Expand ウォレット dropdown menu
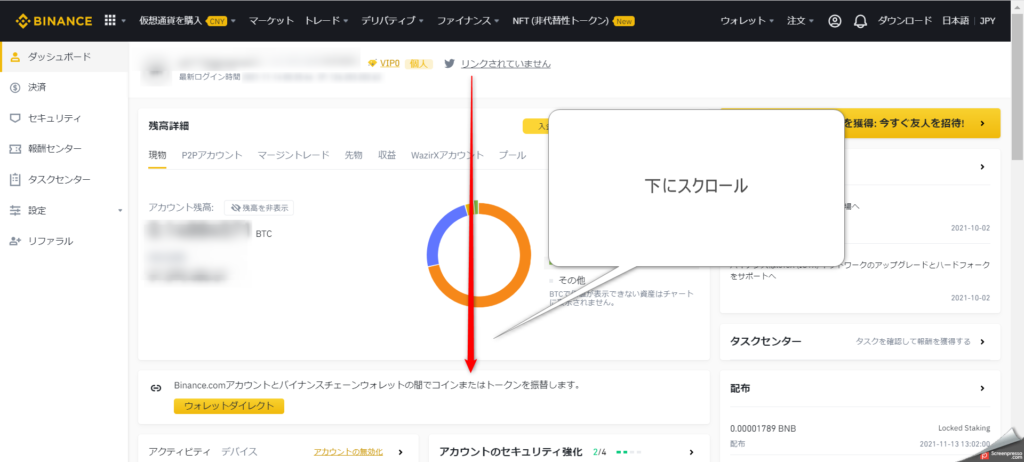Viewport: 1024px width, 462px height. tap(747, 21)
